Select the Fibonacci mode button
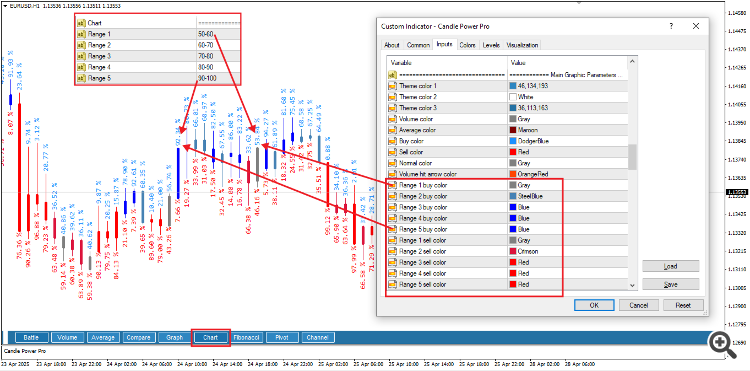750x371 pixels. click(x=246, y=338)
